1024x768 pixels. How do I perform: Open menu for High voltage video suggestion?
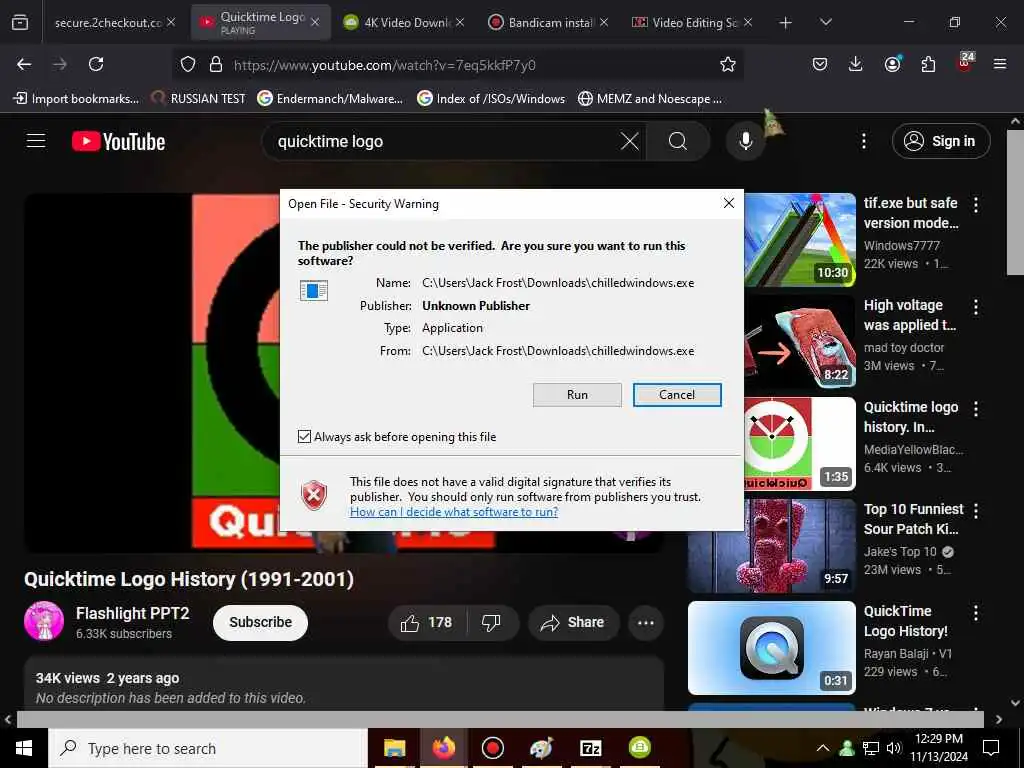(976, 307)
